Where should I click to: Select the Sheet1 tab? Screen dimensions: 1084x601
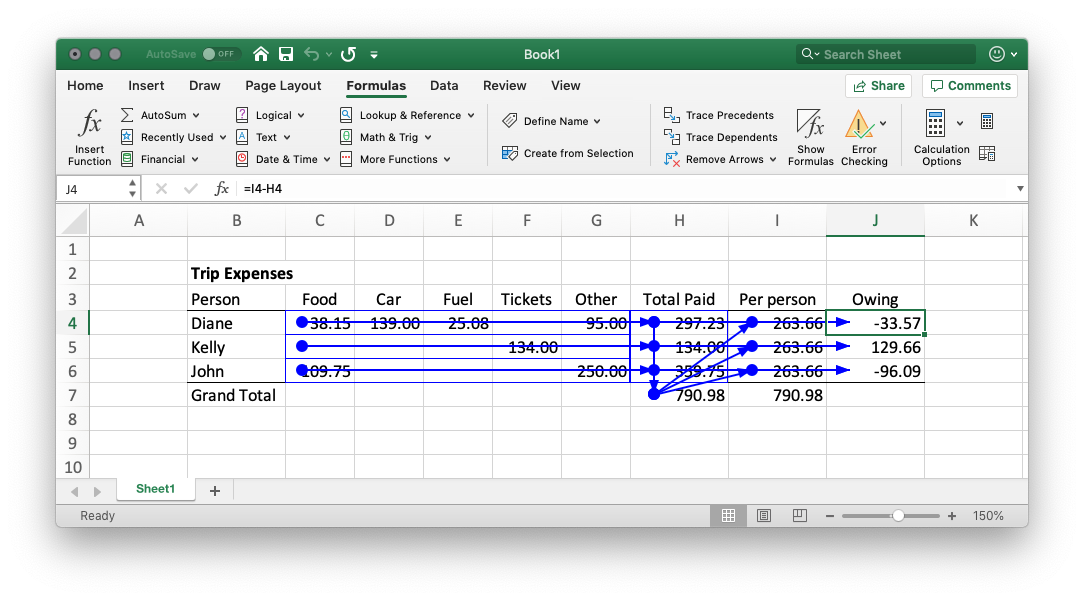(x=156, y=489)
